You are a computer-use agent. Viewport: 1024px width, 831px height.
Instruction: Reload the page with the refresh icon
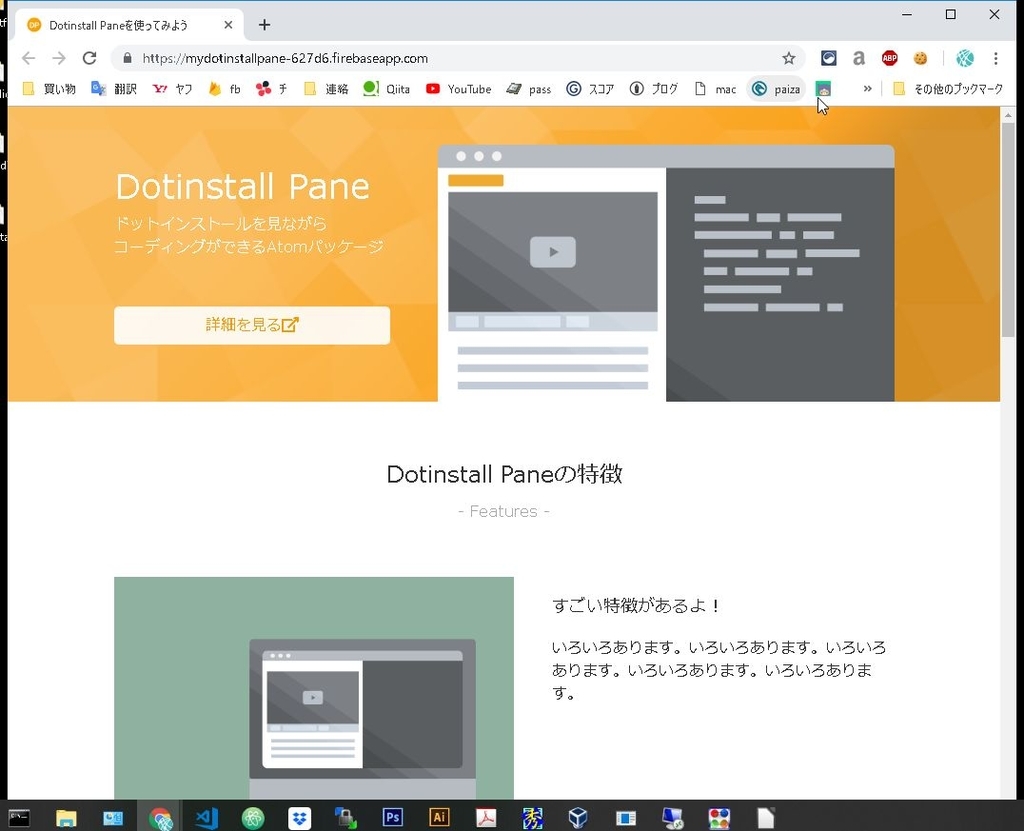[89, 58]
